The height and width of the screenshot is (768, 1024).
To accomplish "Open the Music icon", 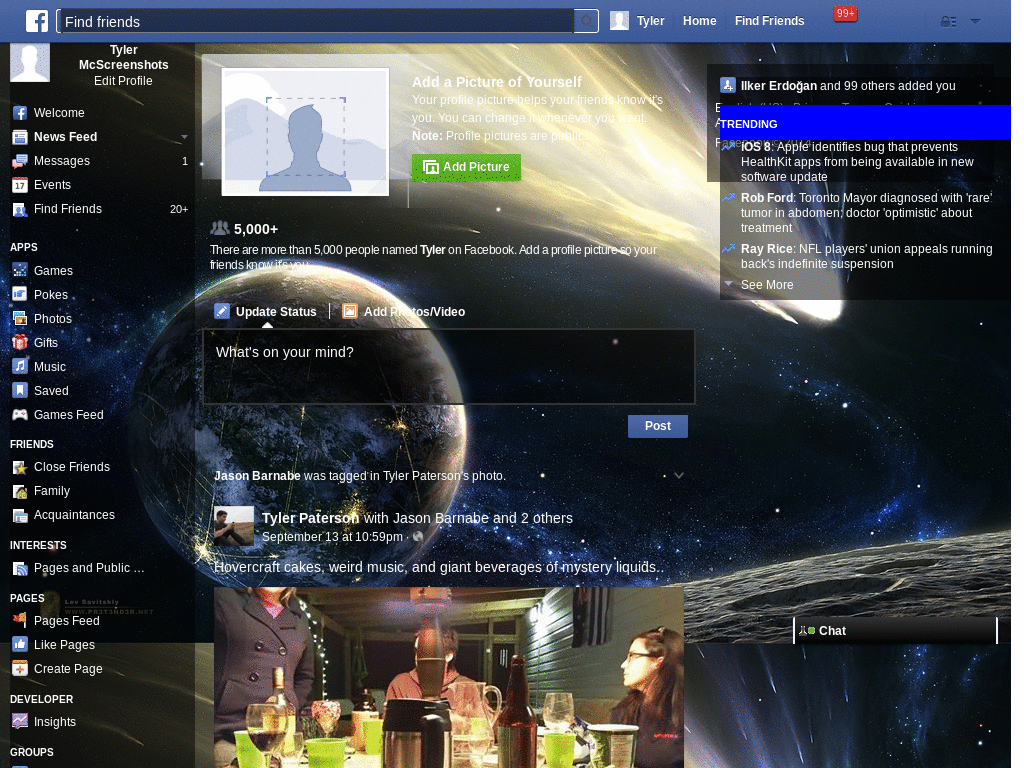I will point(20,366).
